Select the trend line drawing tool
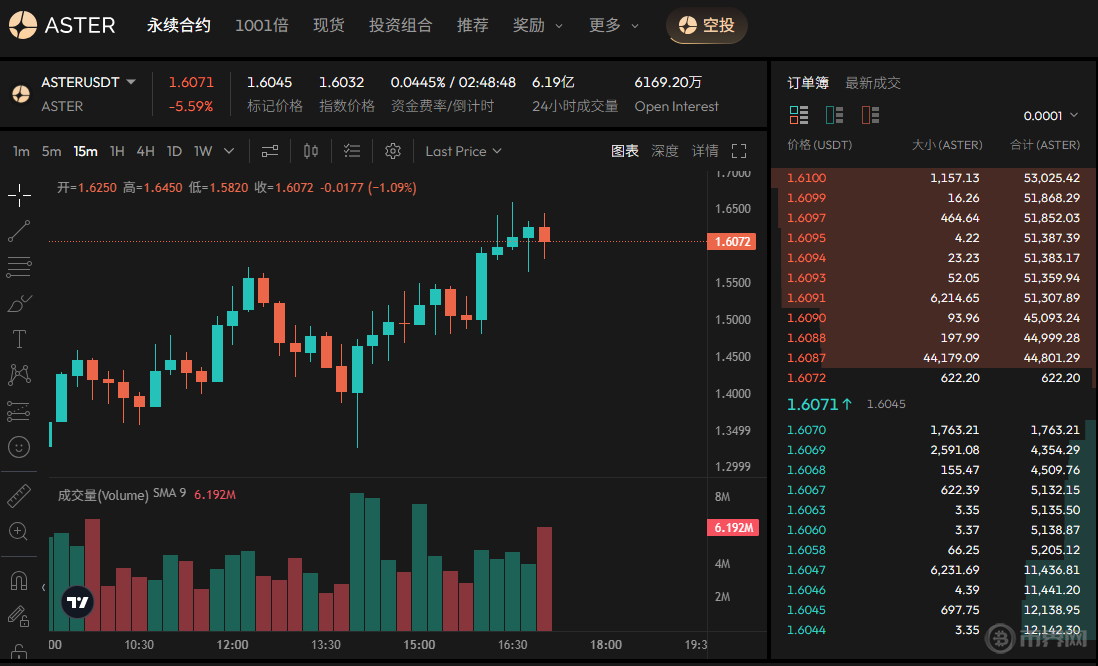 pos(19,231)
